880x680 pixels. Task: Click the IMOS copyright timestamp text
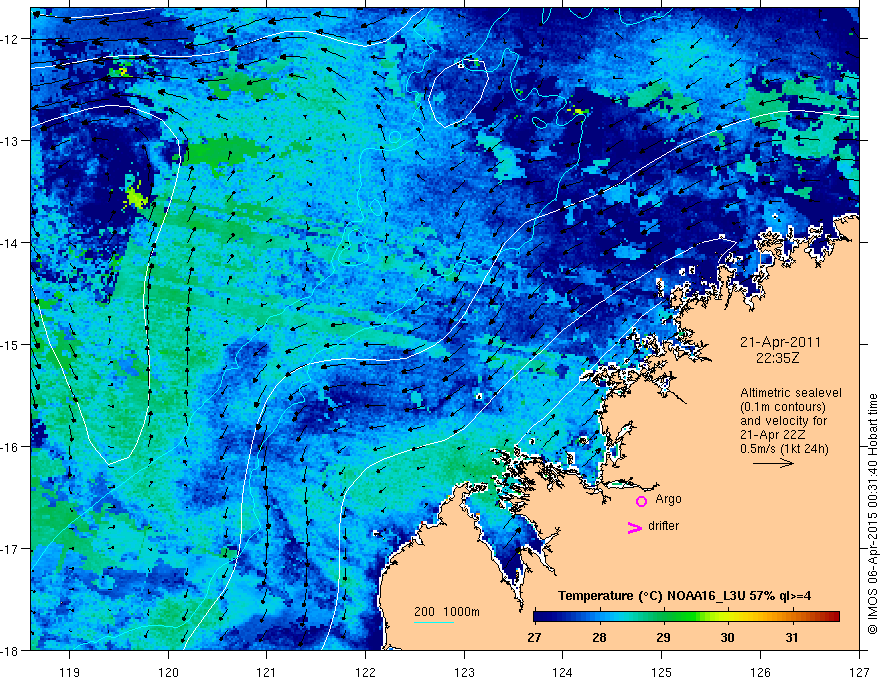(x=872, y=514)
